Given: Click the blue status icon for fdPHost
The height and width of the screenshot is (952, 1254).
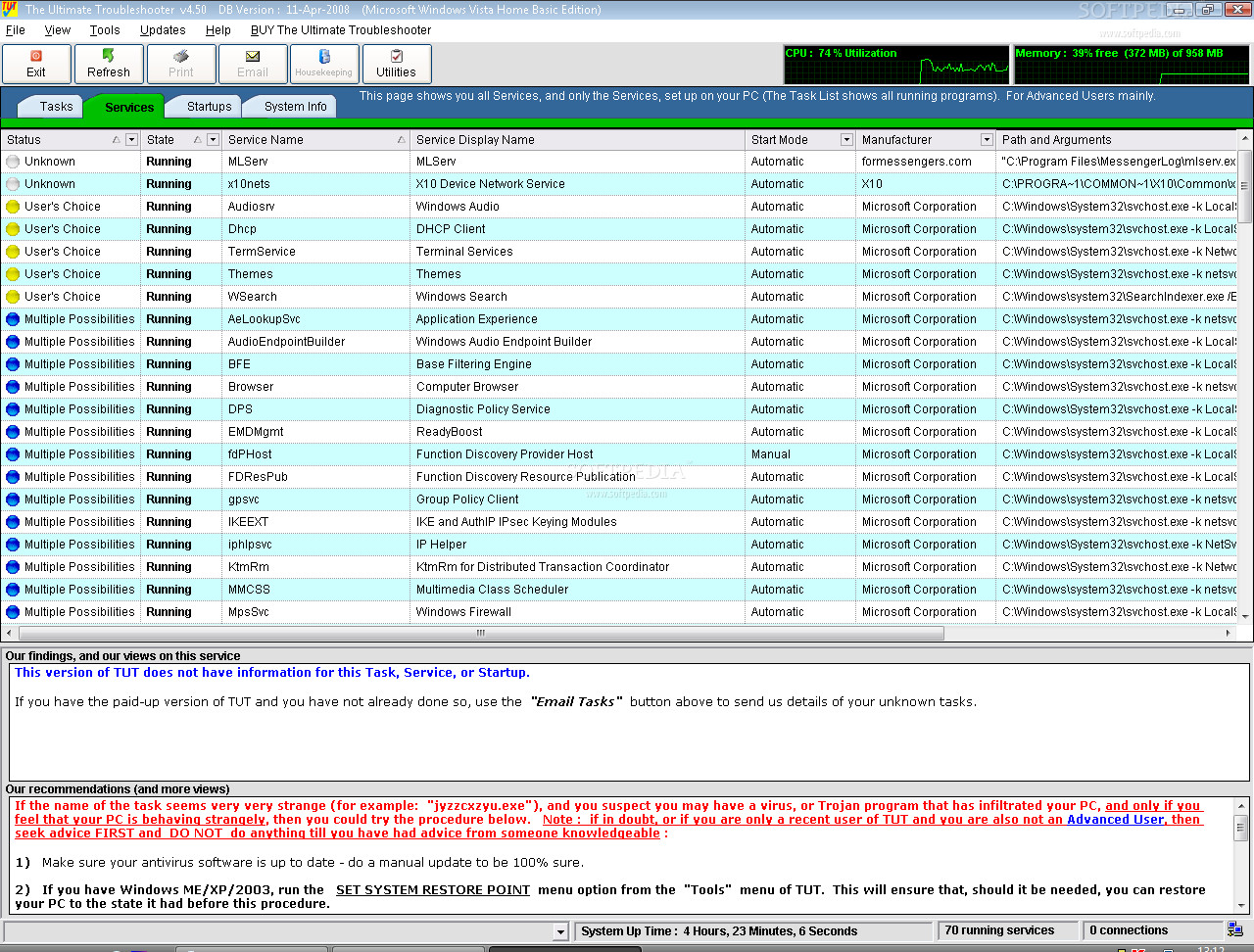Looking at the screenshot, I should click(x=13, y=454).
